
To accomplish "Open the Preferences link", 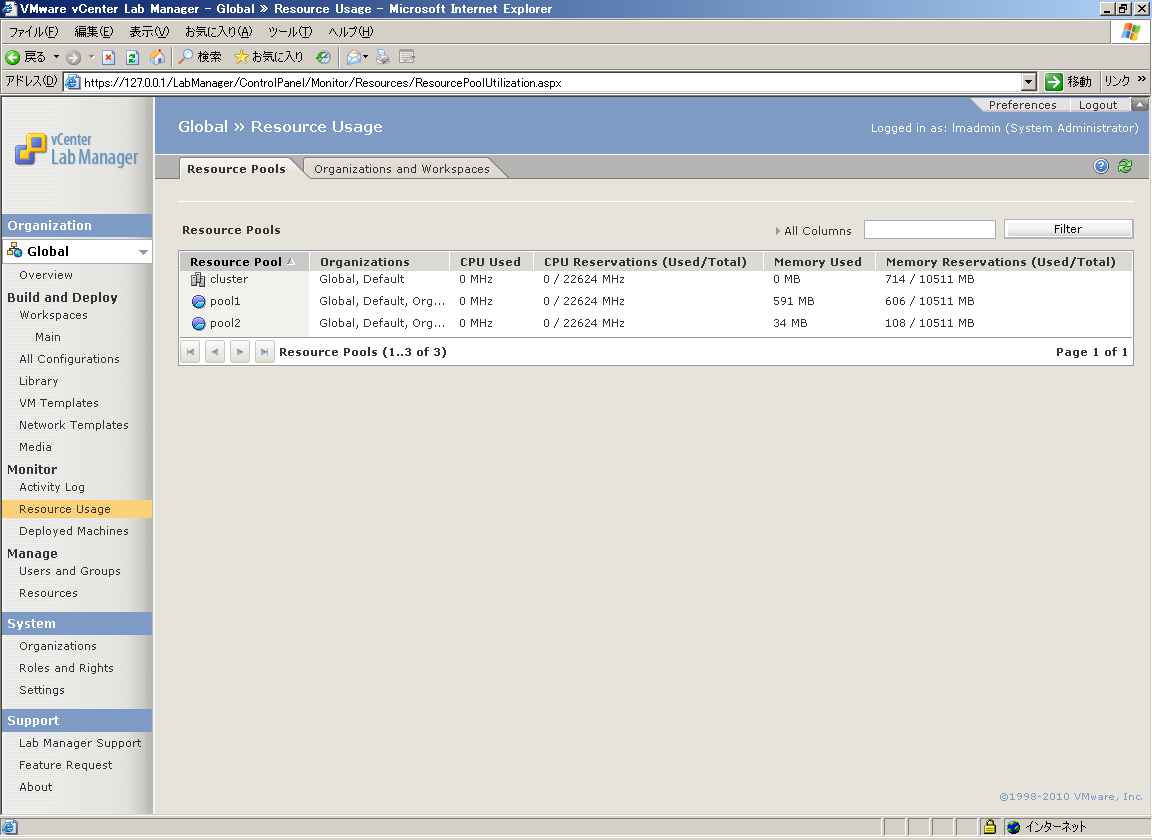I will tap(1022, 105).
